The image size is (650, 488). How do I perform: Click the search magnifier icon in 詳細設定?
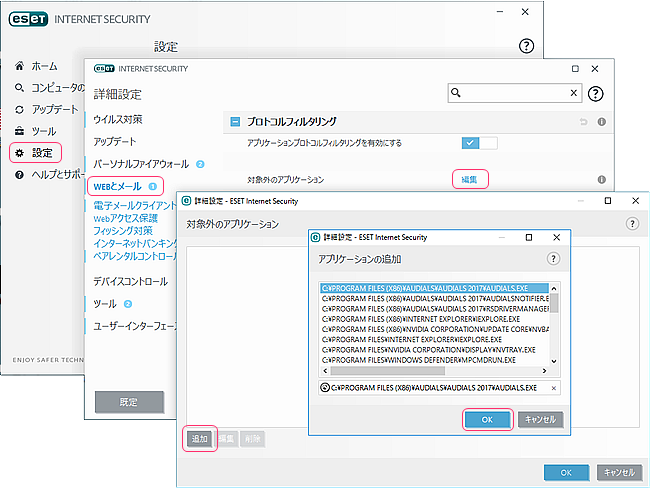click(x=456, y=92)
